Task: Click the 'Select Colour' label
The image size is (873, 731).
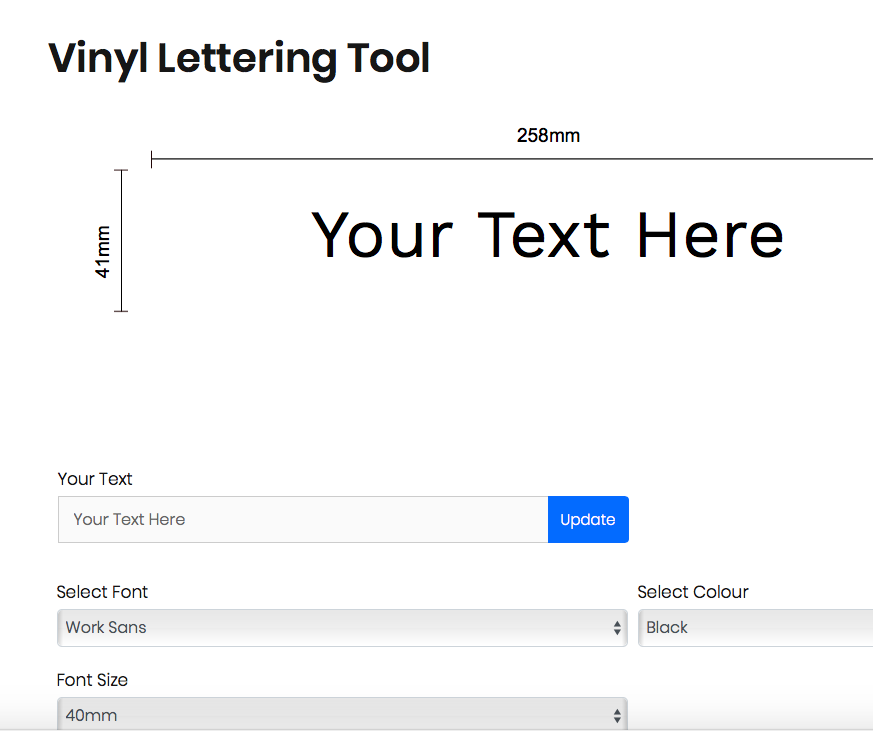Action: click(693, 592)
